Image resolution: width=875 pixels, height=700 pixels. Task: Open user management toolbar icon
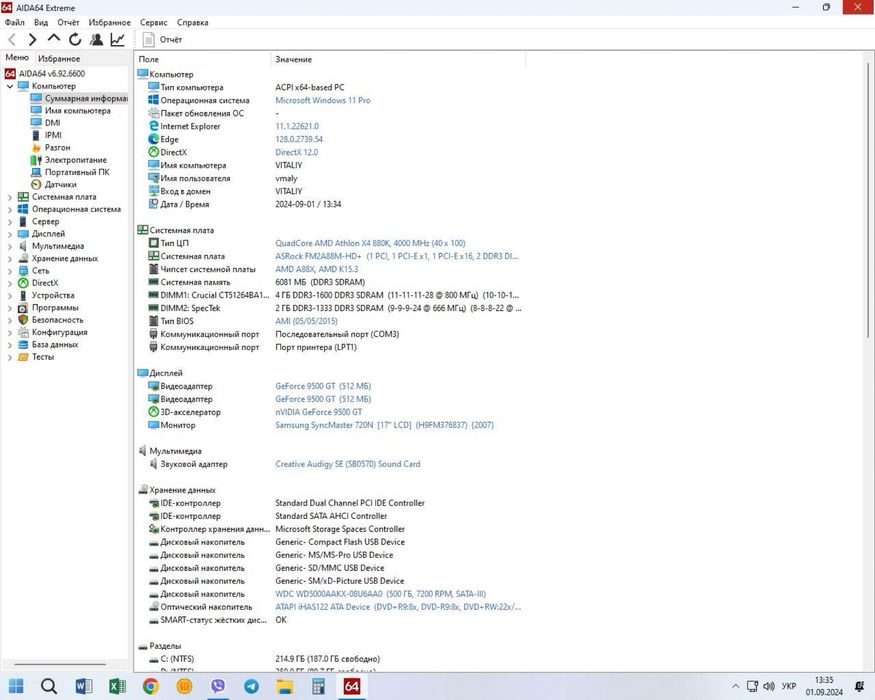pyautogui.click(x=97, y=40)
